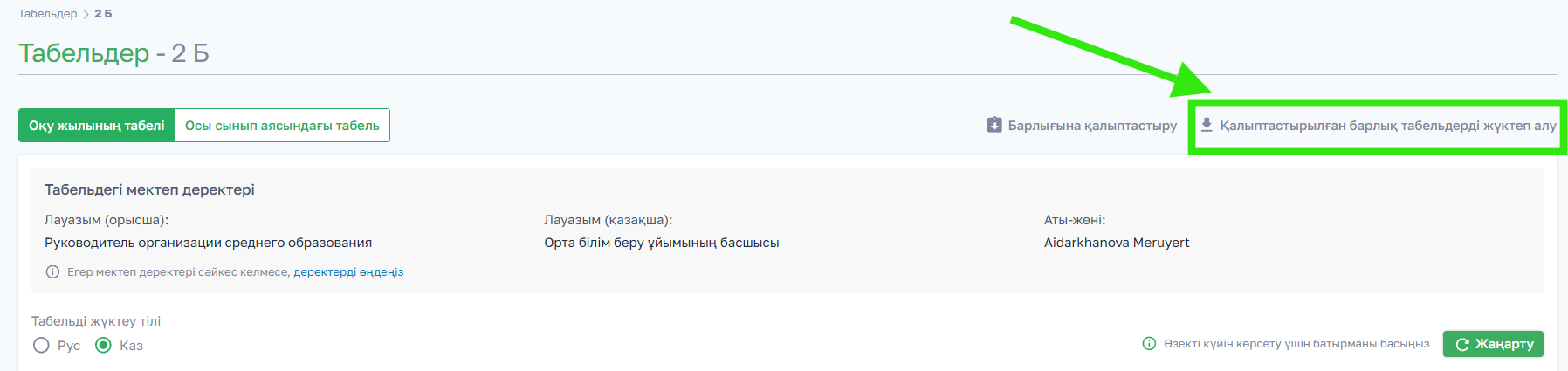Follow the деректерді өңдеңіз link

348,272
